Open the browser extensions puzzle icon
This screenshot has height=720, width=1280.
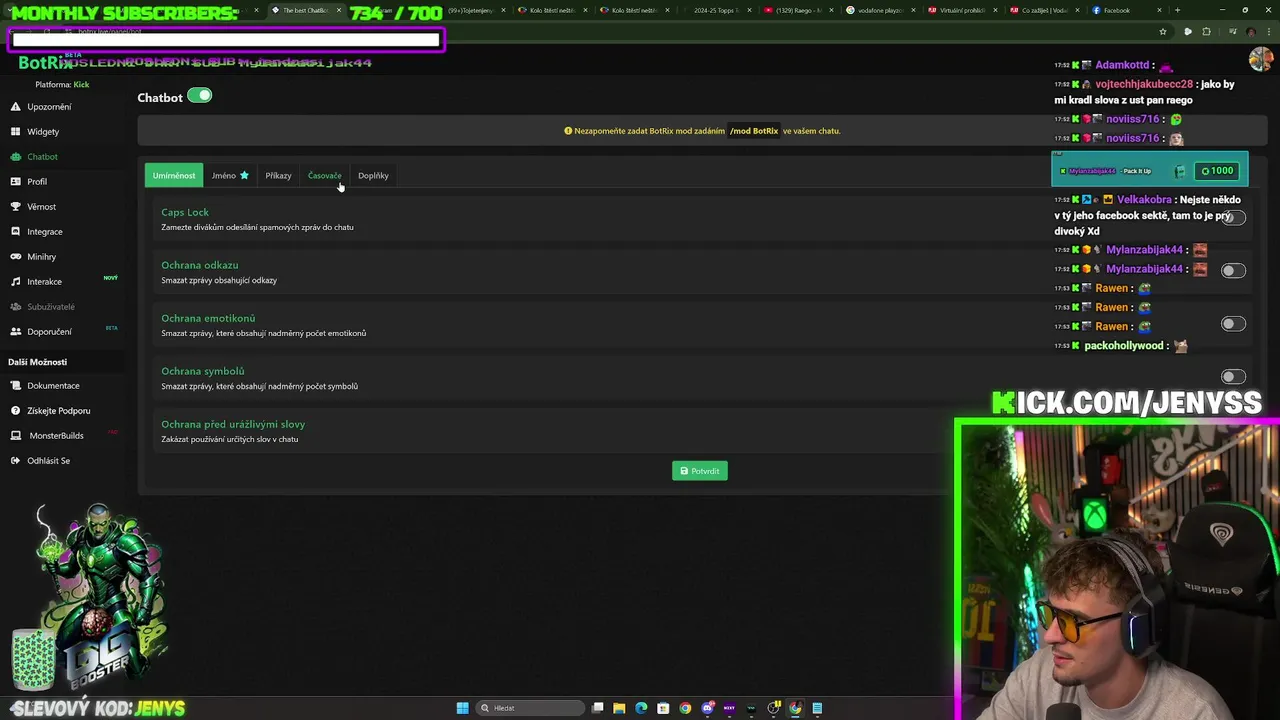[1206, 32]
